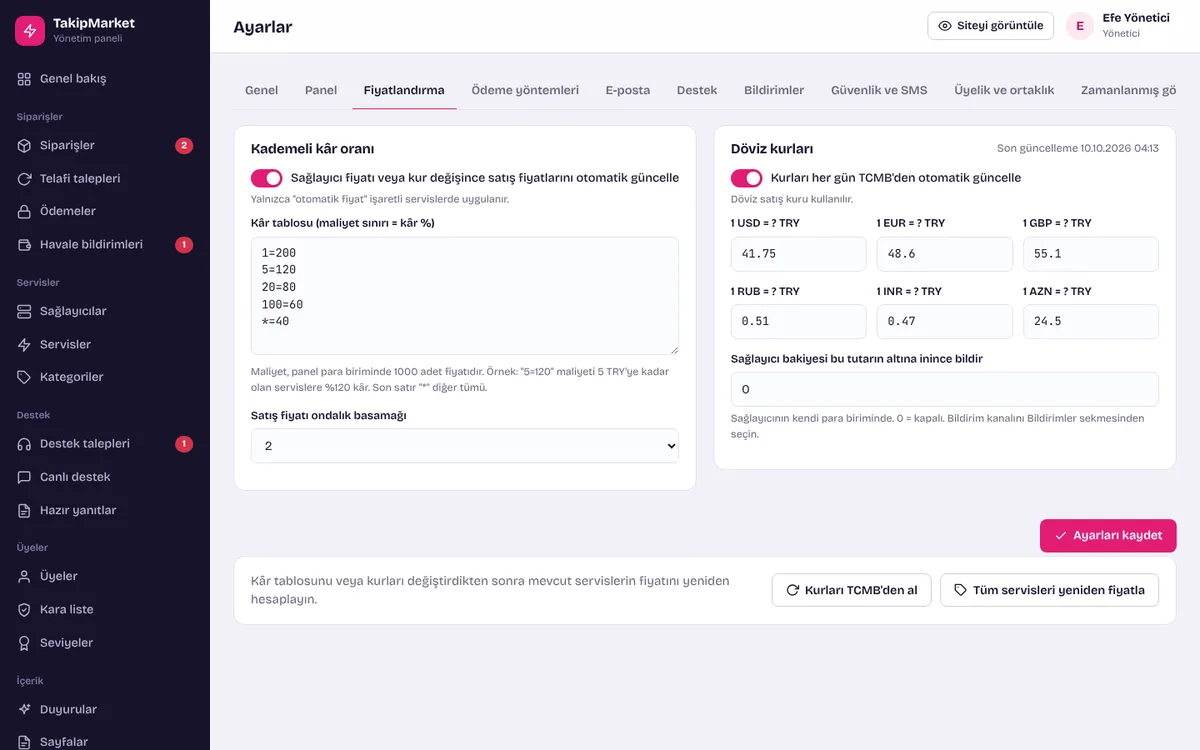Click the Seviyeler medal icon
The width and height of the screenshot is (1200, 750).
(25, 643)
